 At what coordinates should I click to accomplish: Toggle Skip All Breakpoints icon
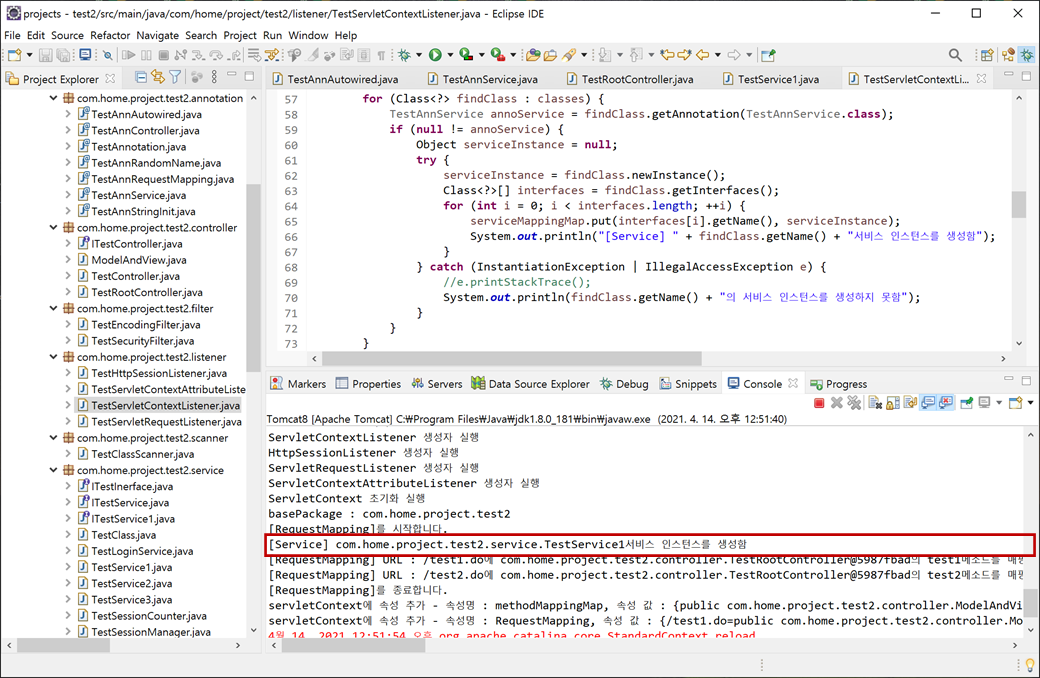(107, 55)
